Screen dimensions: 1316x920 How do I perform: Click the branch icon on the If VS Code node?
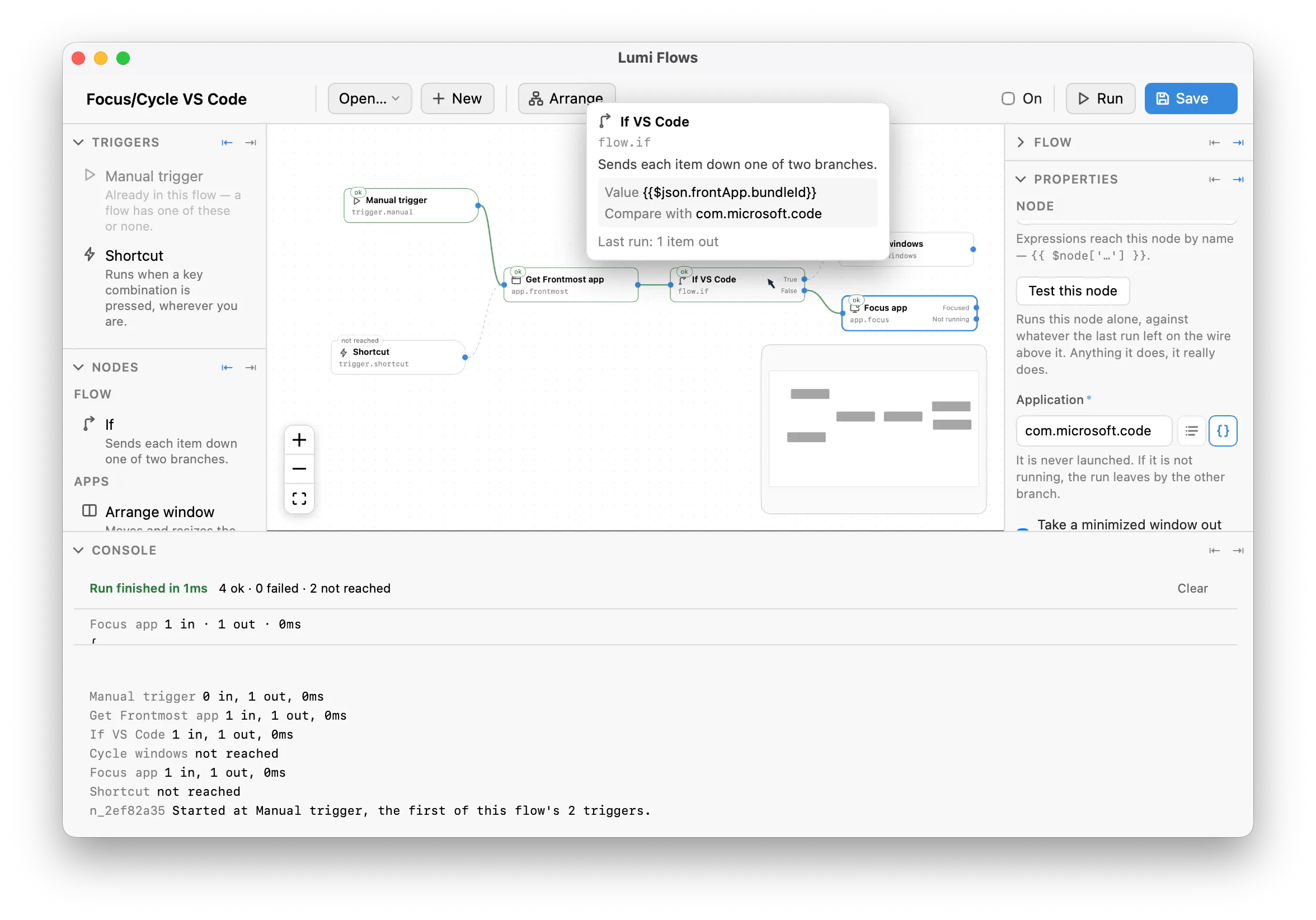pos(682,280)
